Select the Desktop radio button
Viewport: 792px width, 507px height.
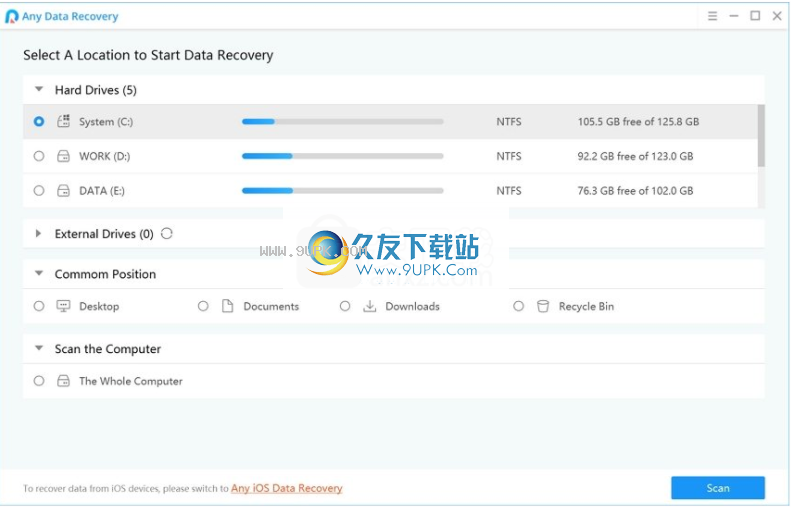click(x=39, y=306)
